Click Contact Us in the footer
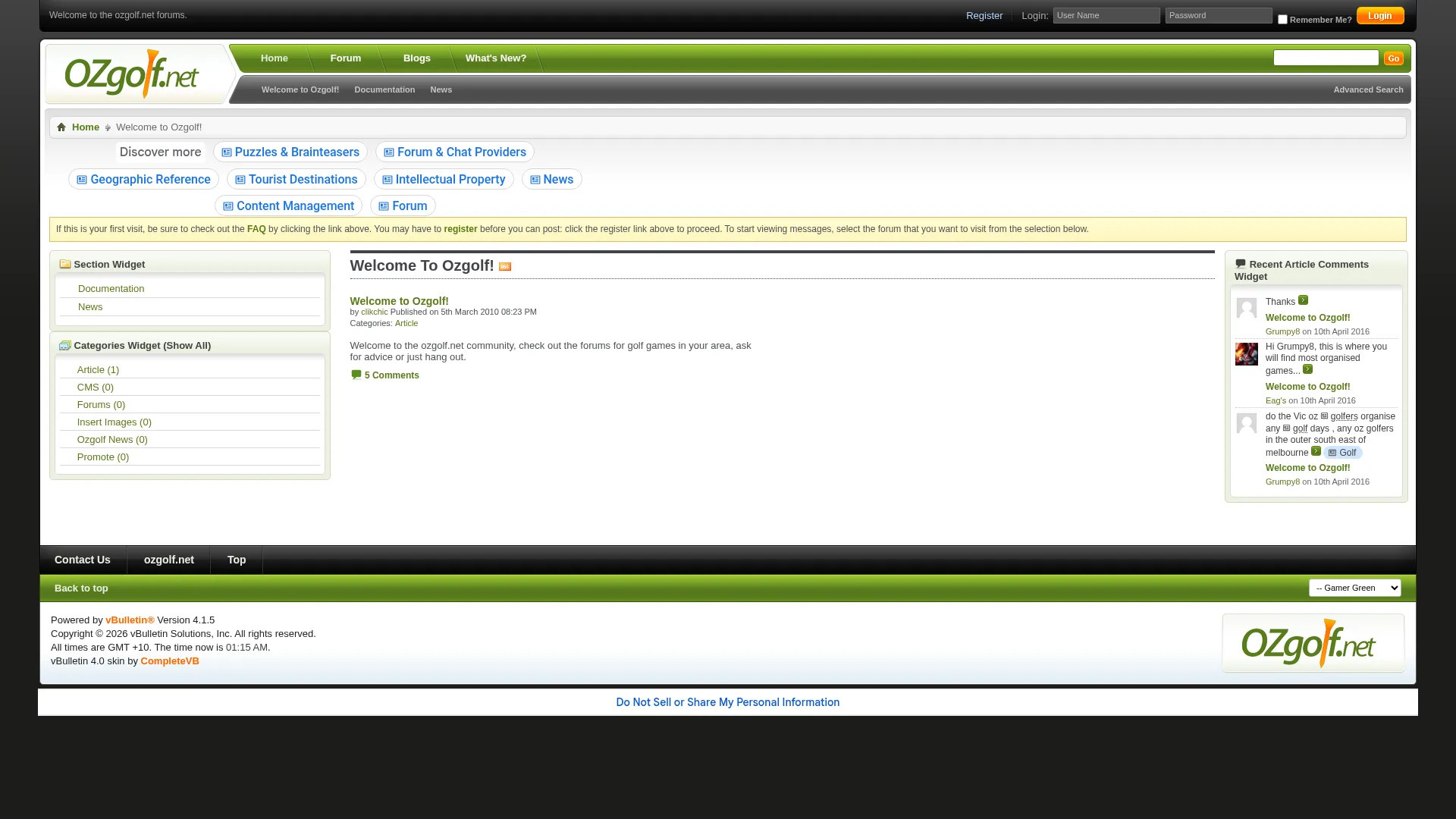 click(82, 560)
